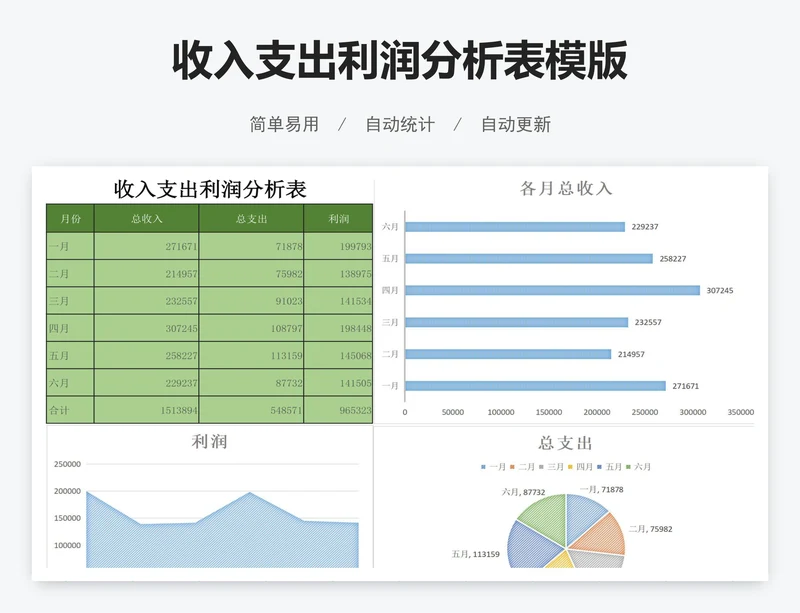Select profit cell 138975
This screenshot has height=613, width=800.
[x=338, y=274]
